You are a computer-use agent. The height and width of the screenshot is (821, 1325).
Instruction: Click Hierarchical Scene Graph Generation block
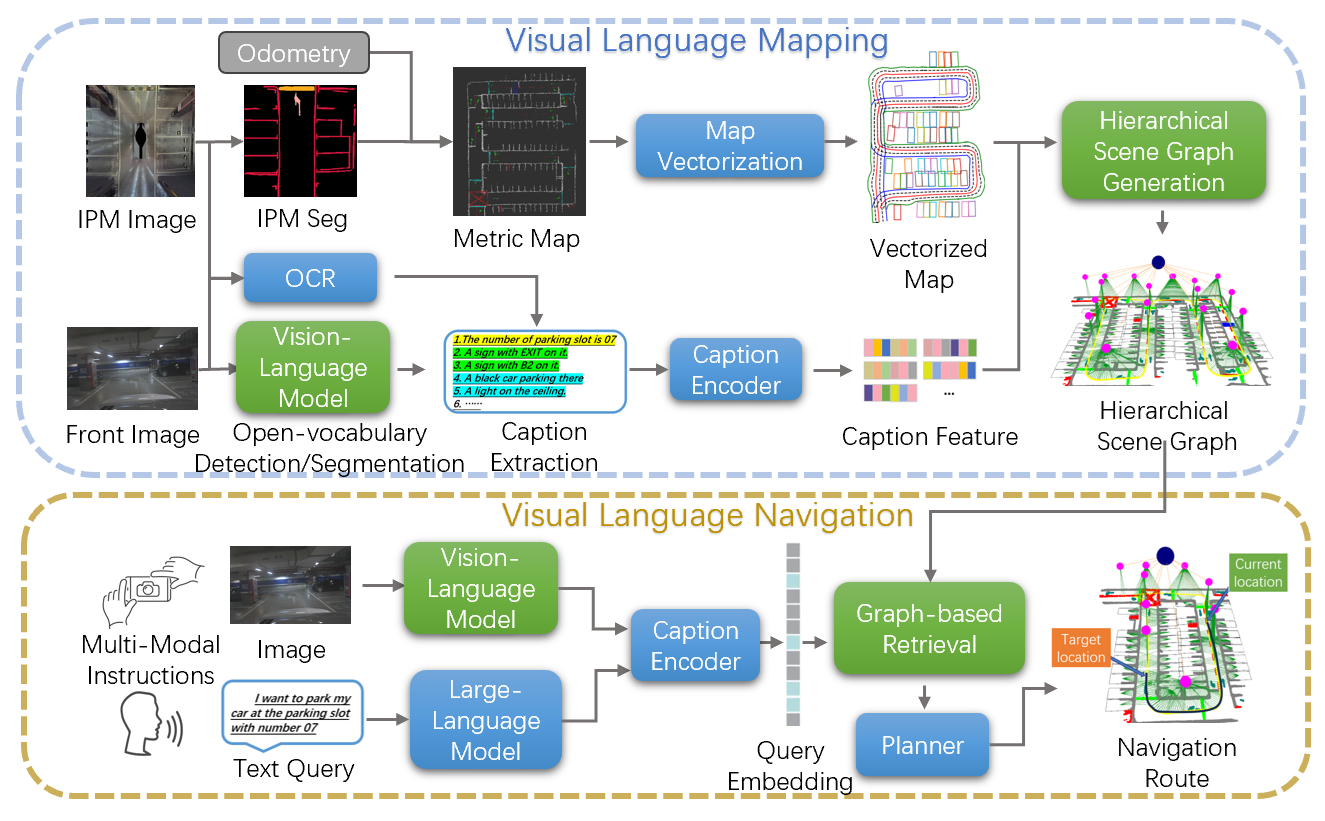[x=1163, y=151]
